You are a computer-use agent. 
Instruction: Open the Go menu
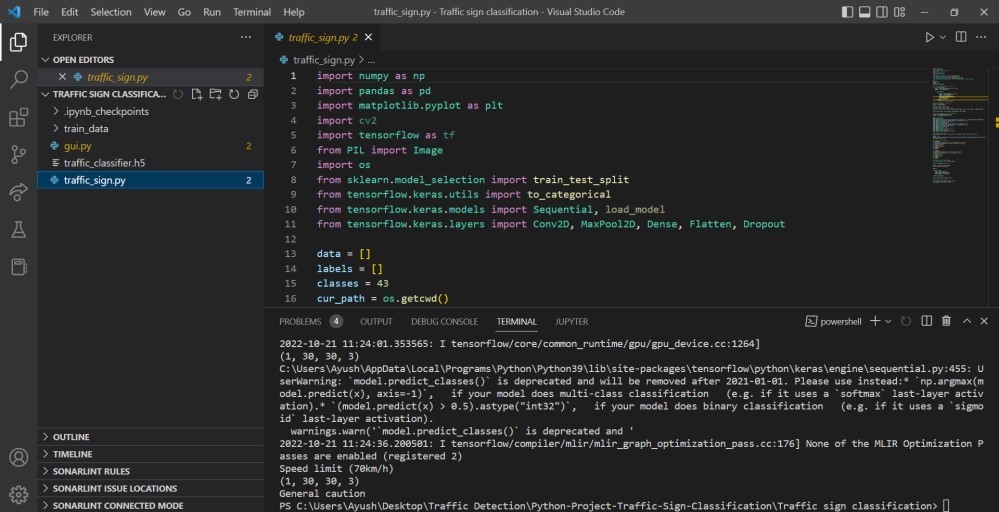pyautogui.click(x=184, y=11)
